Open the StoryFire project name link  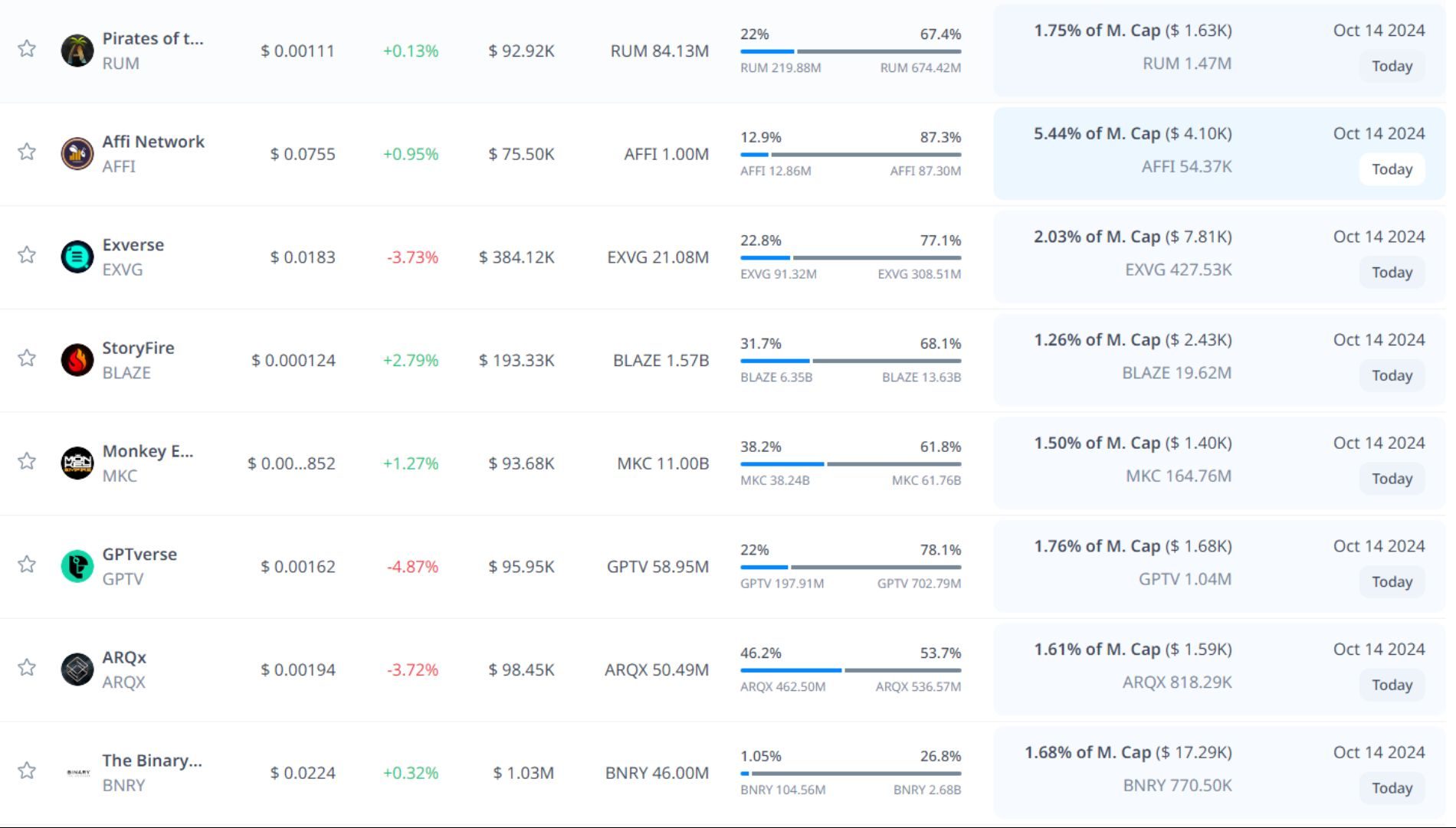138,348
